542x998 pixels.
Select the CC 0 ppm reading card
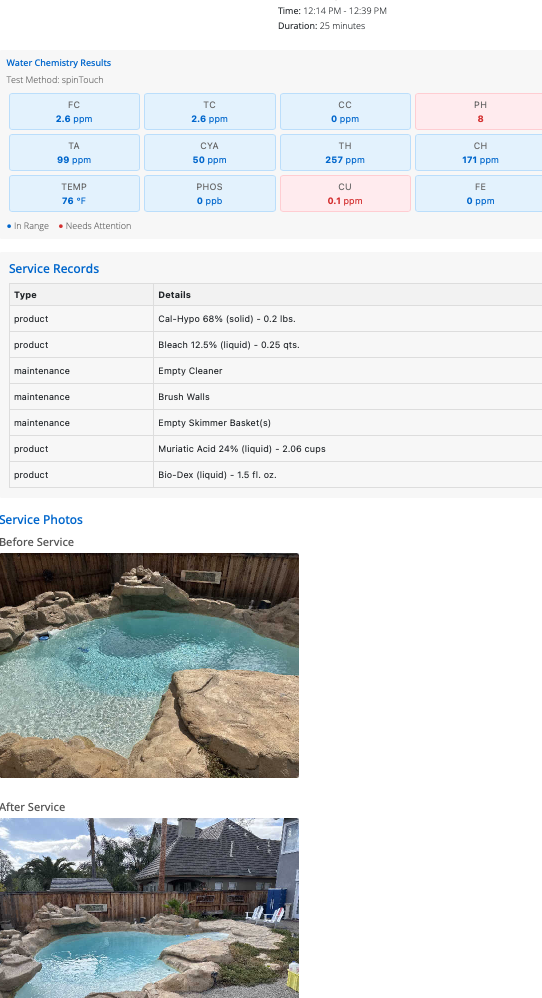pyautogui.click(x=345, y=111)
